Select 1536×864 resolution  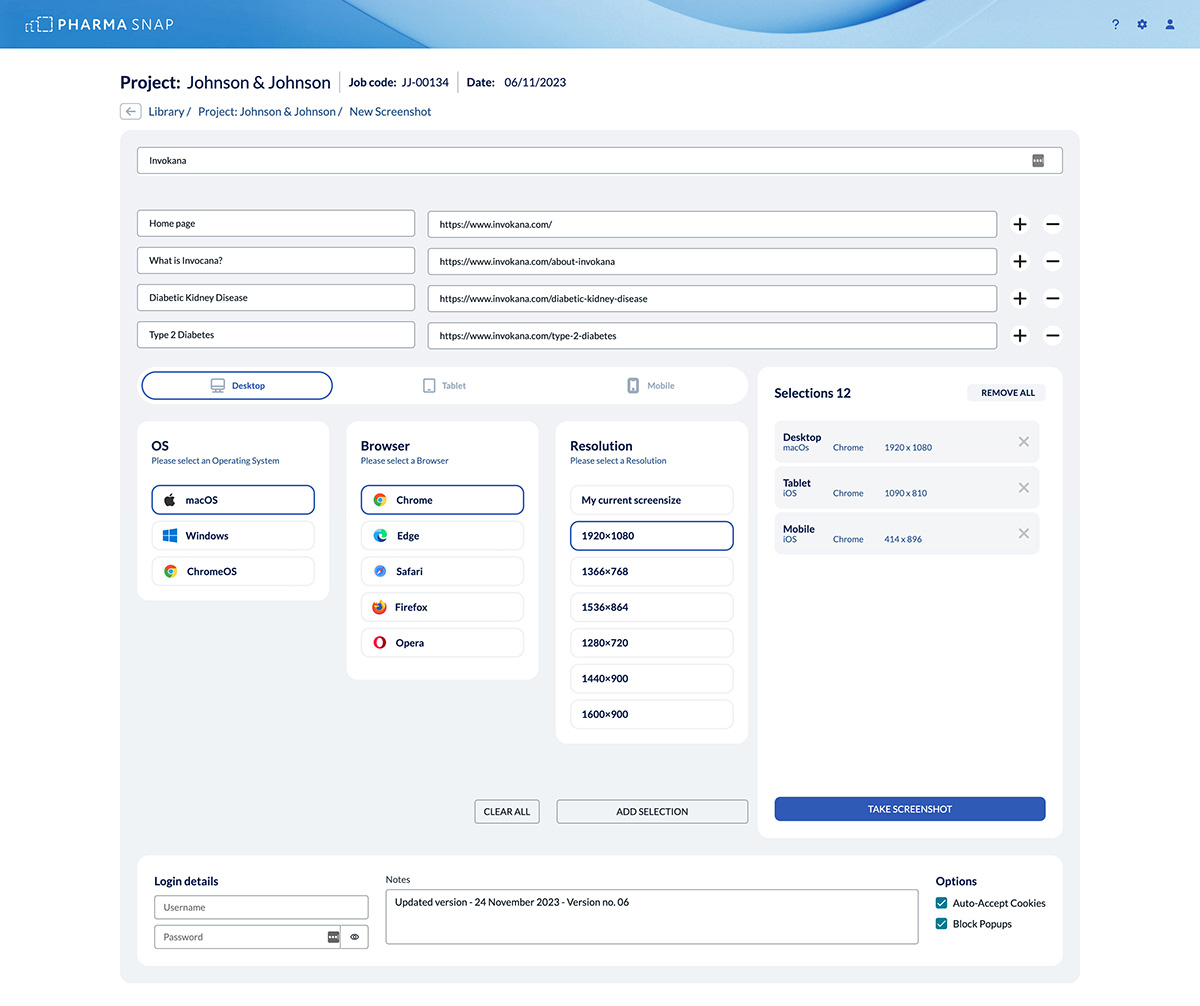[652, 607]
